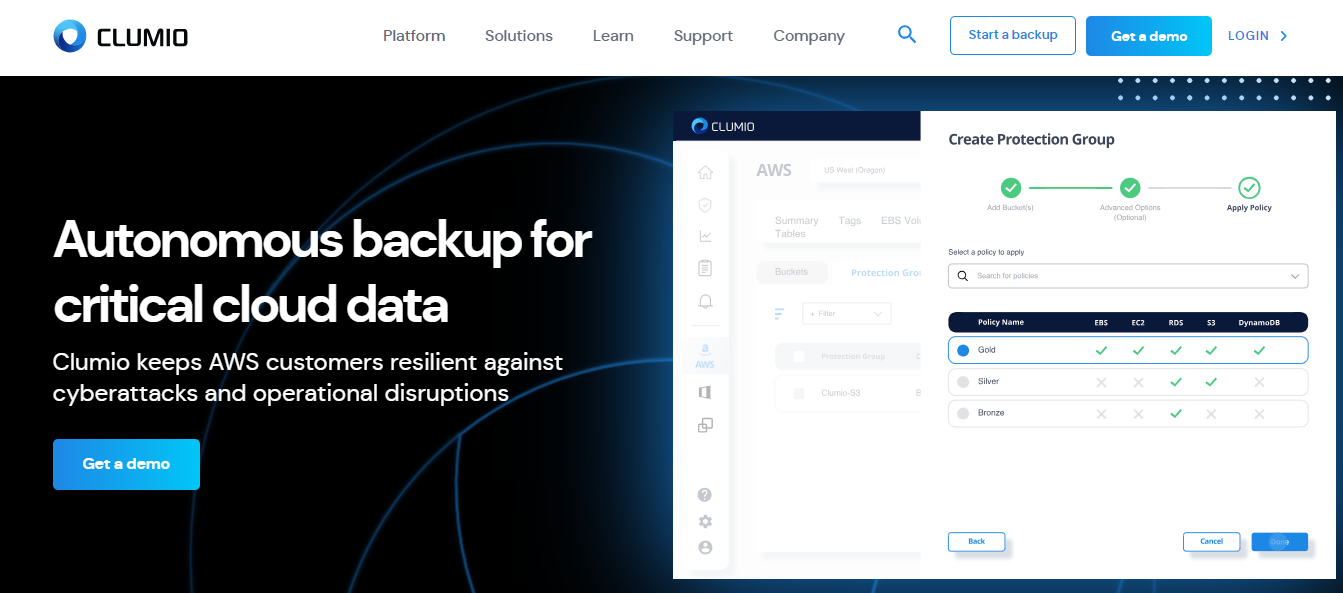1343x593 pixels.
Task: Open the Company menu
Action: pos(809,36)
